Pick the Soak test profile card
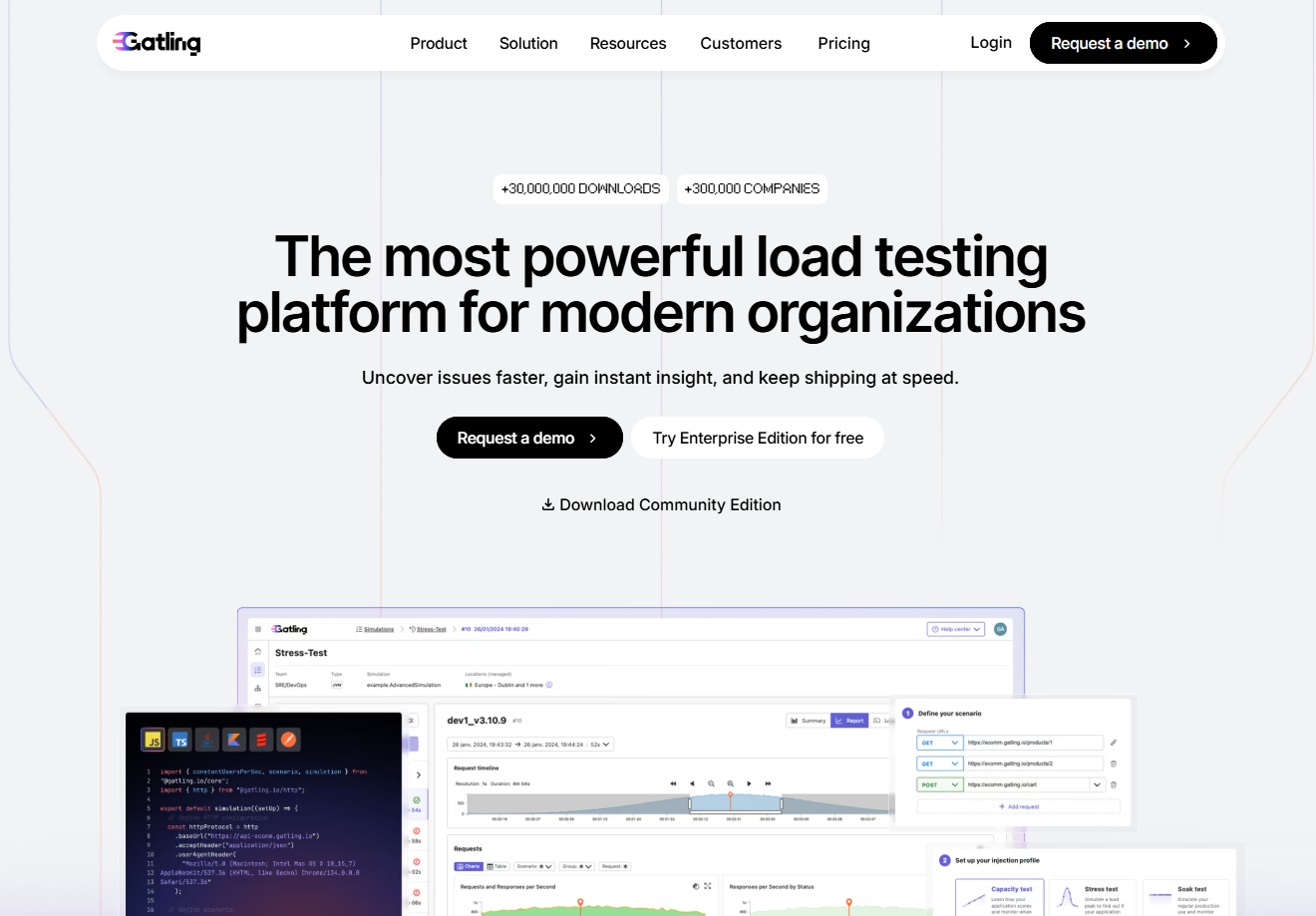Image resolution: width=1316 pixels, height=916 pixels. click(1185, 897)
